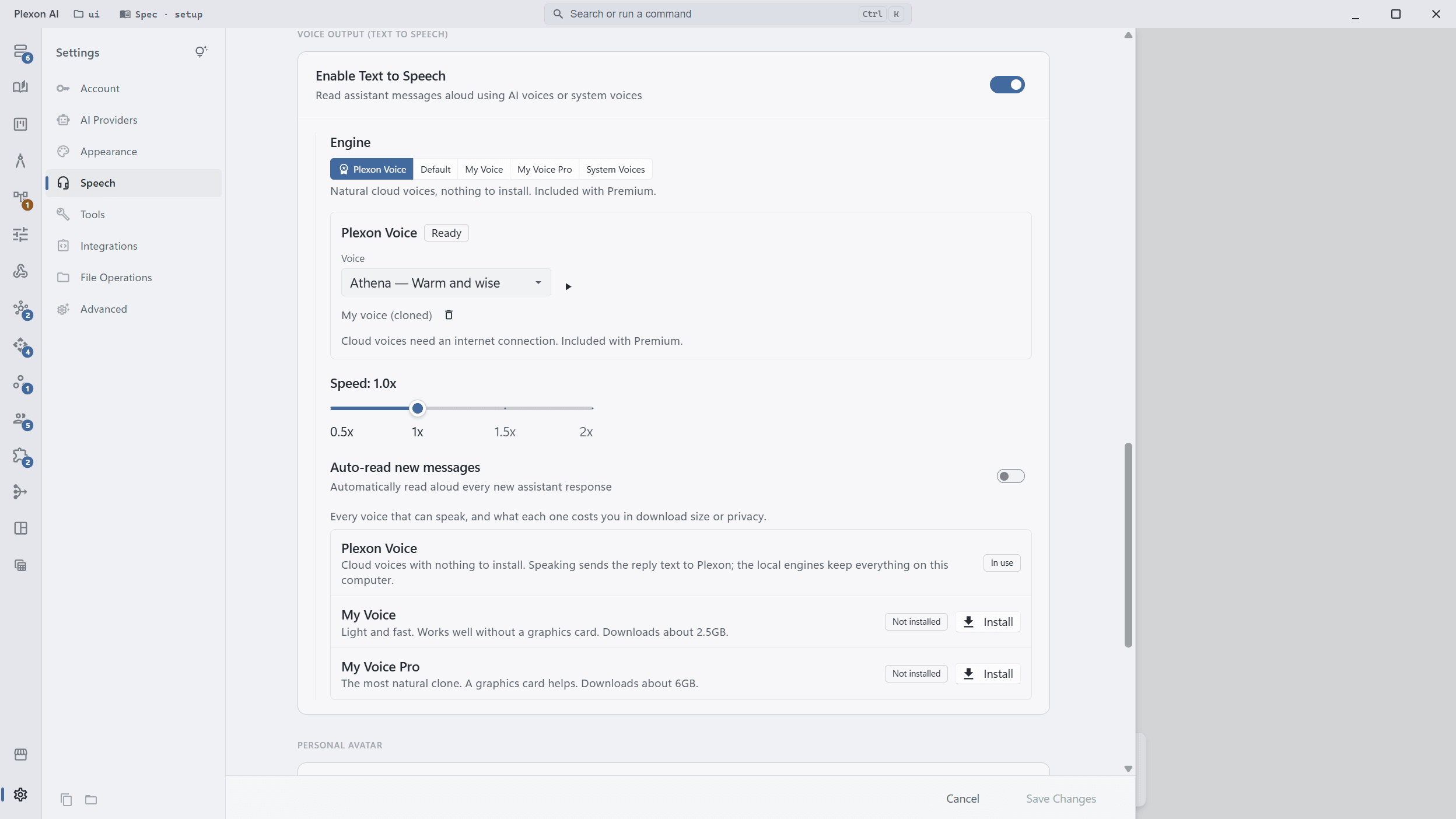Enable Auto-read new messages switch
The image size is (1456, 819).
1010,477
